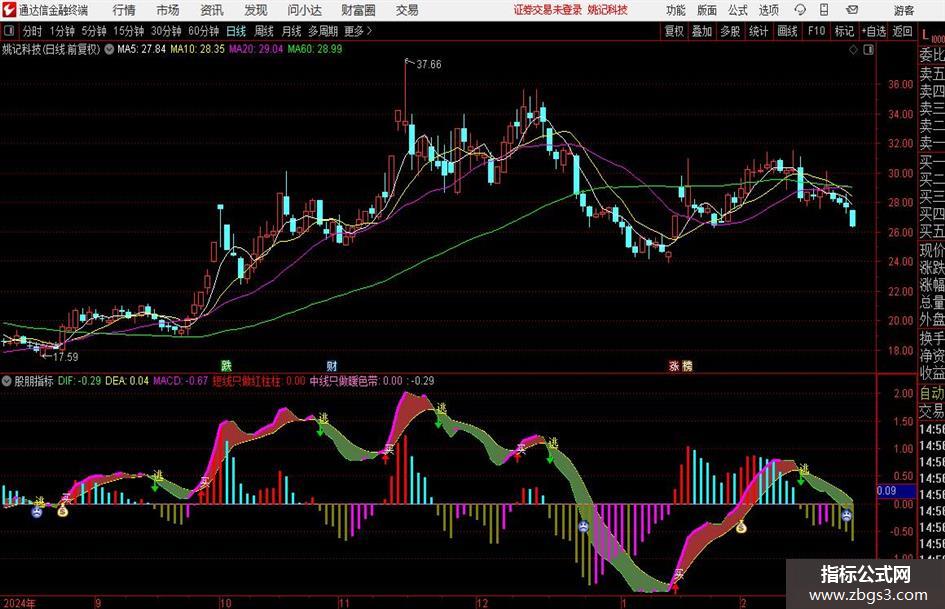The image size is (945, 609).
Task: Open the 资讯 menu
Action: pos(212,10)
